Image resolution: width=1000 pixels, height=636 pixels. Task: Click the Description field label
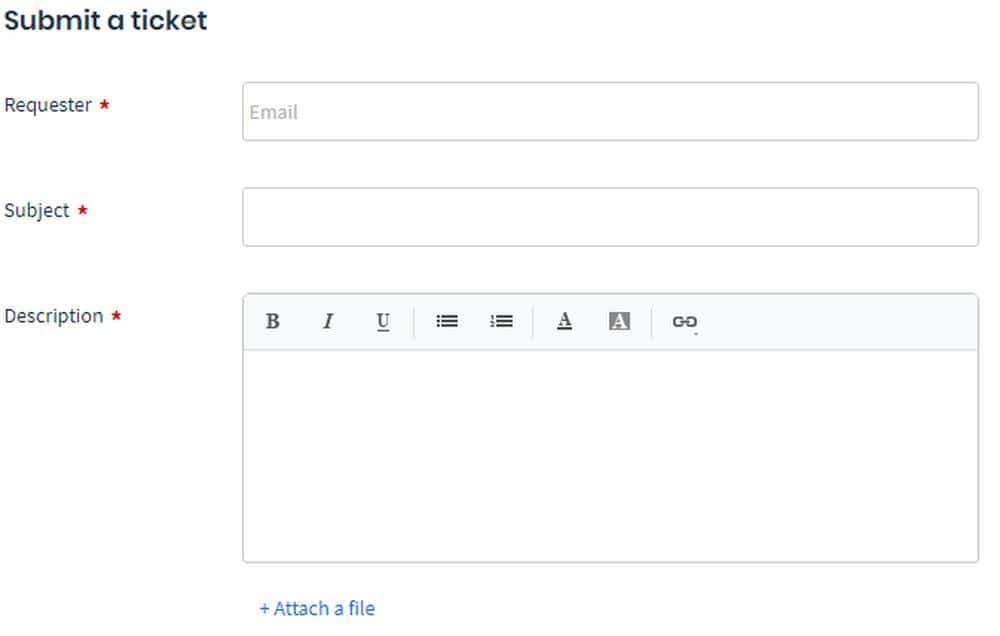54,316
